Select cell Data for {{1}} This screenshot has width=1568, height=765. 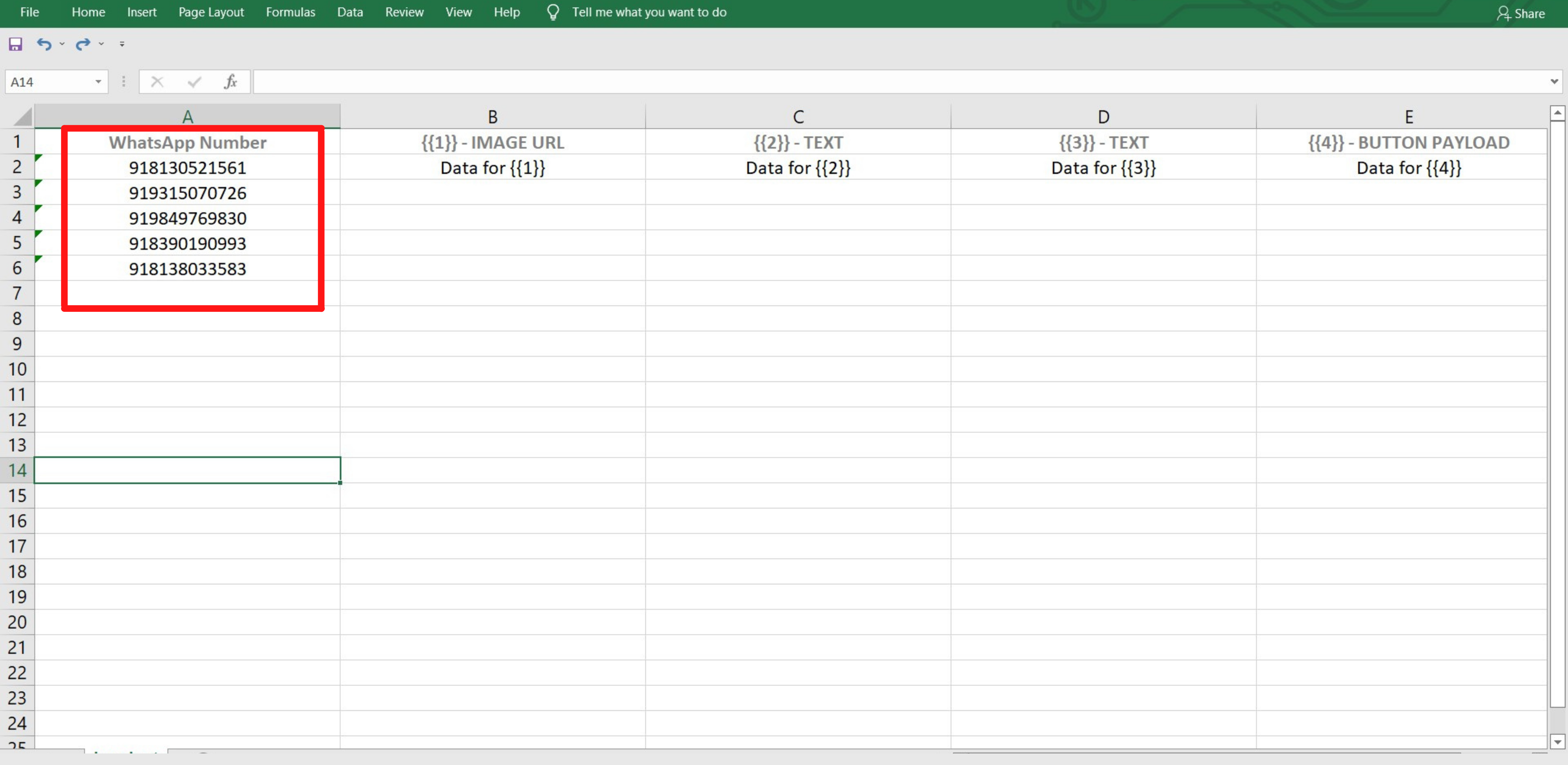pos(493,167)
